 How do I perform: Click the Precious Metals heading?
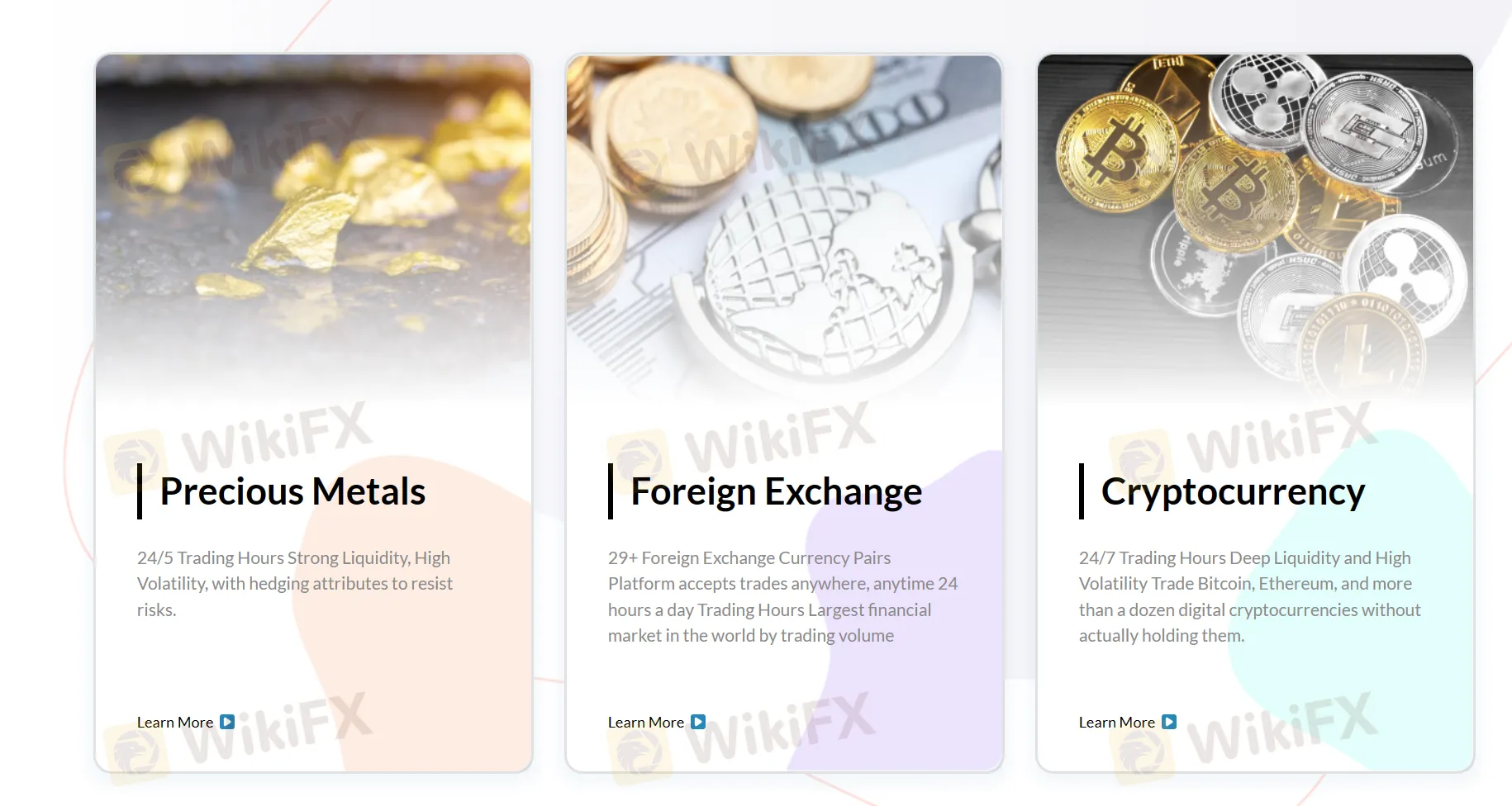[x=292, y=491]
